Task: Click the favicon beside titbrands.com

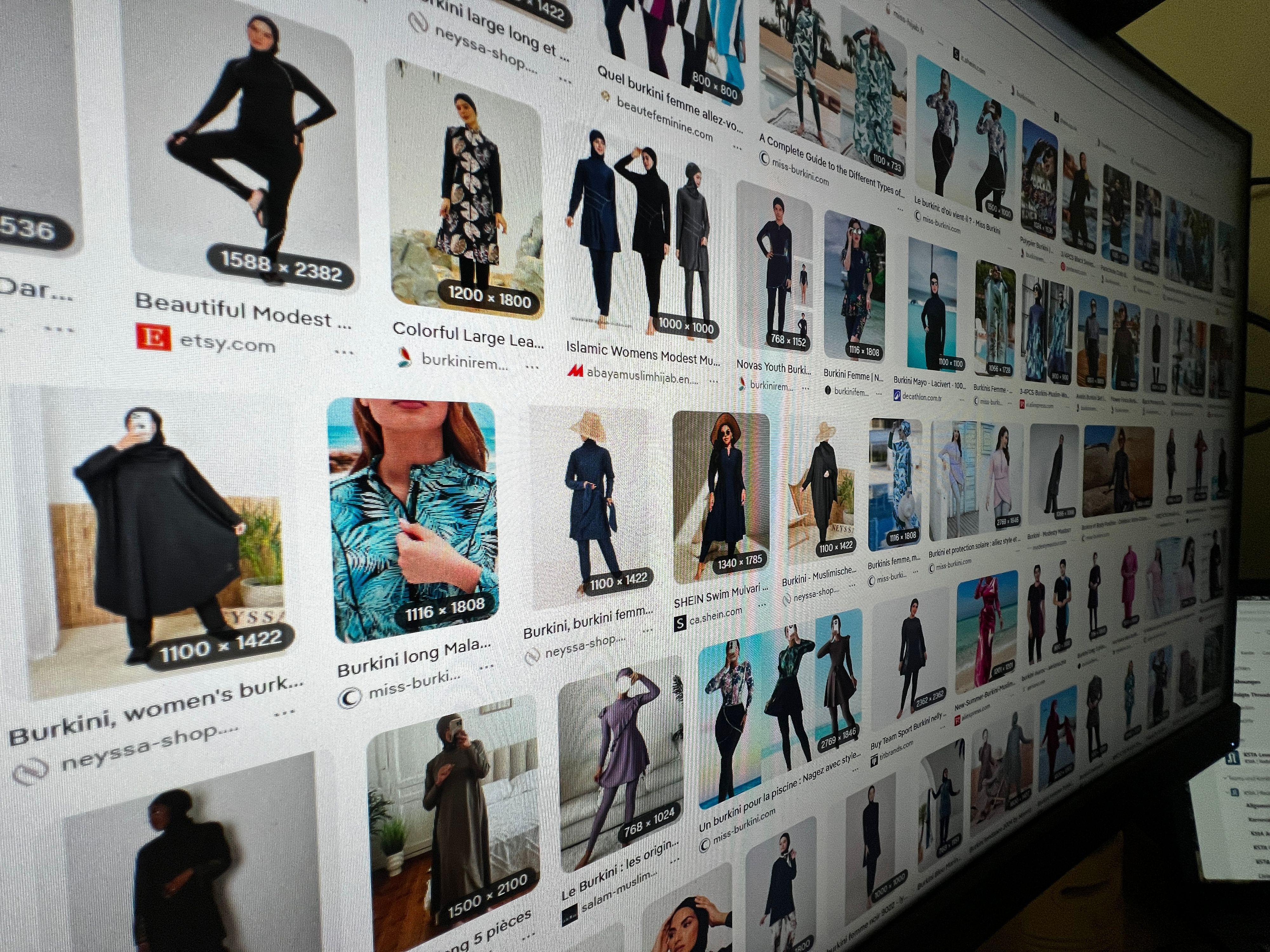Action: [874, 761]
